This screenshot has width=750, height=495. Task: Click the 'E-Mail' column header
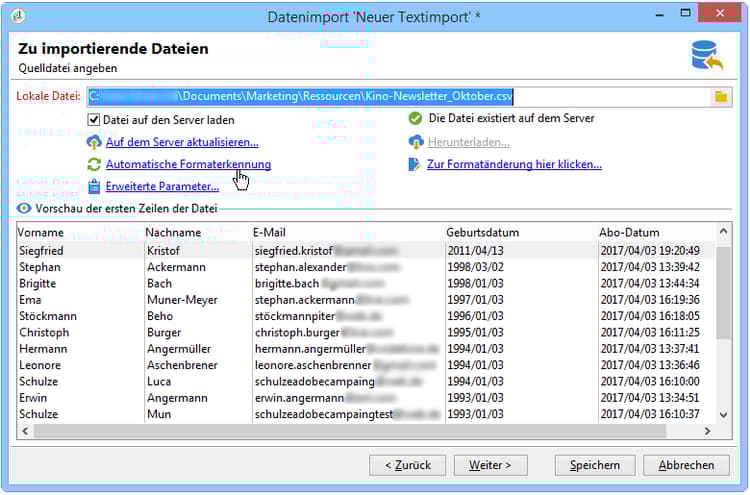[x=348, y=232]
